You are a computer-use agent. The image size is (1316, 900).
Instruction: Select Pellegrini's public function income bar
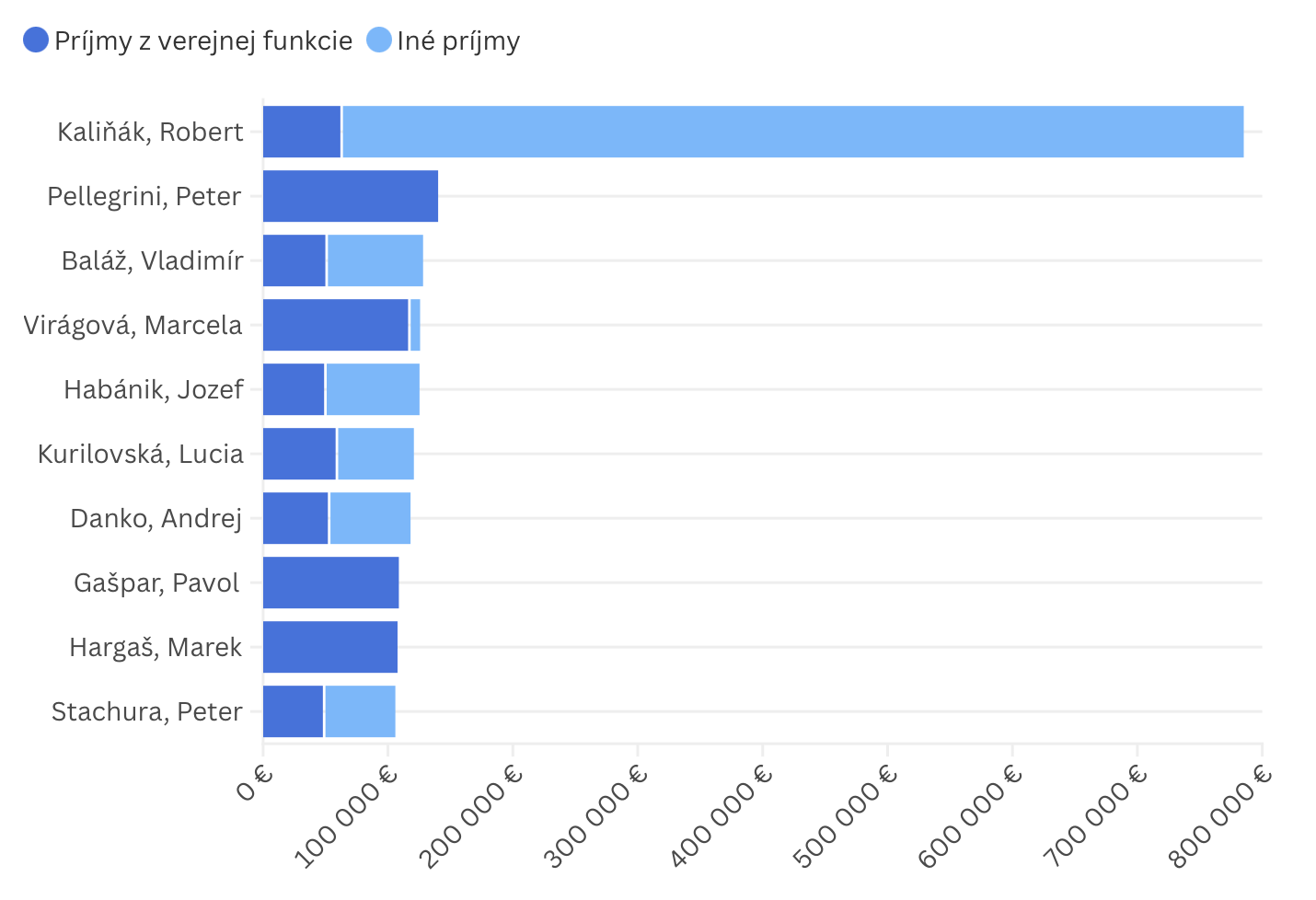pos(350,196)
